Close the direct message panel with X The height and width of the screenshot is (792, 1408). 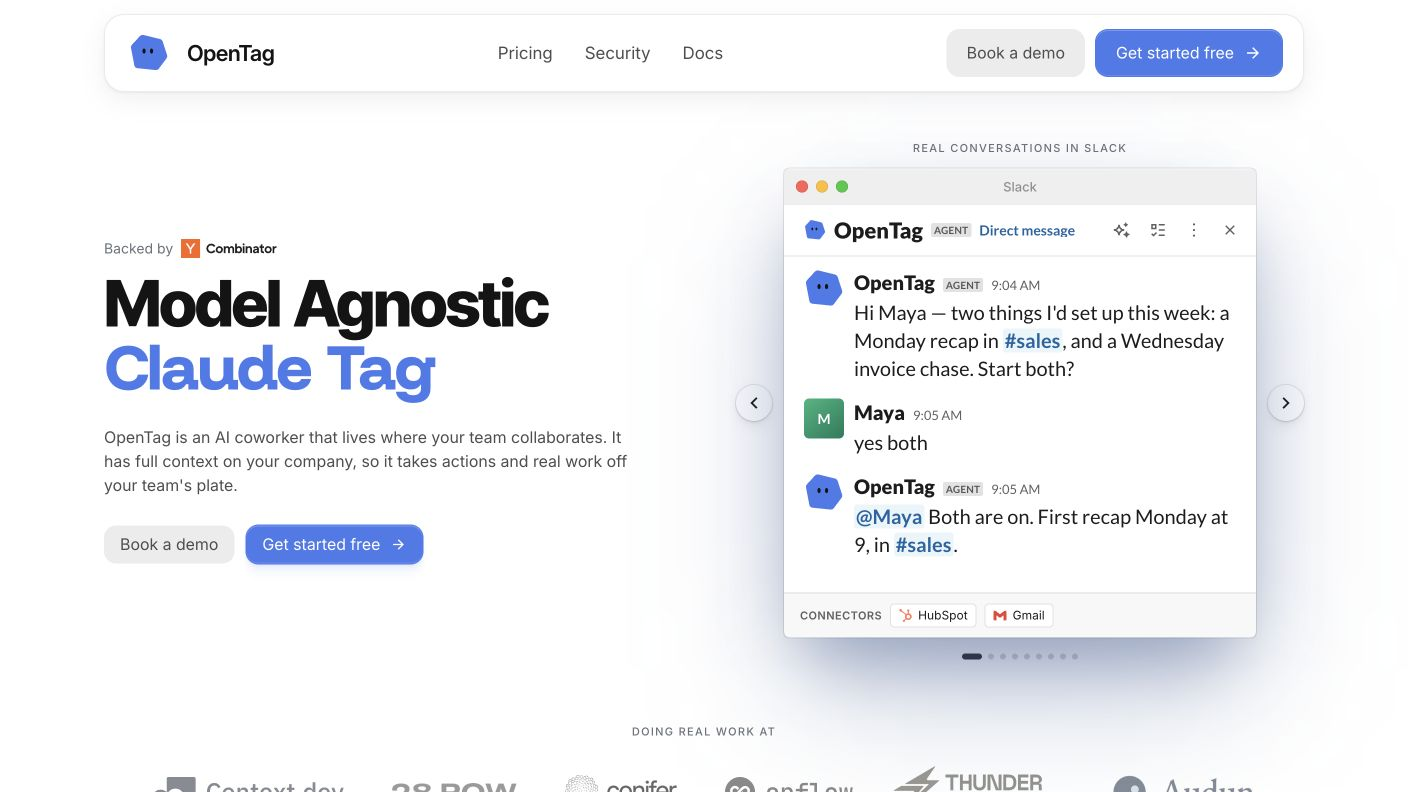pos(1230,230)
